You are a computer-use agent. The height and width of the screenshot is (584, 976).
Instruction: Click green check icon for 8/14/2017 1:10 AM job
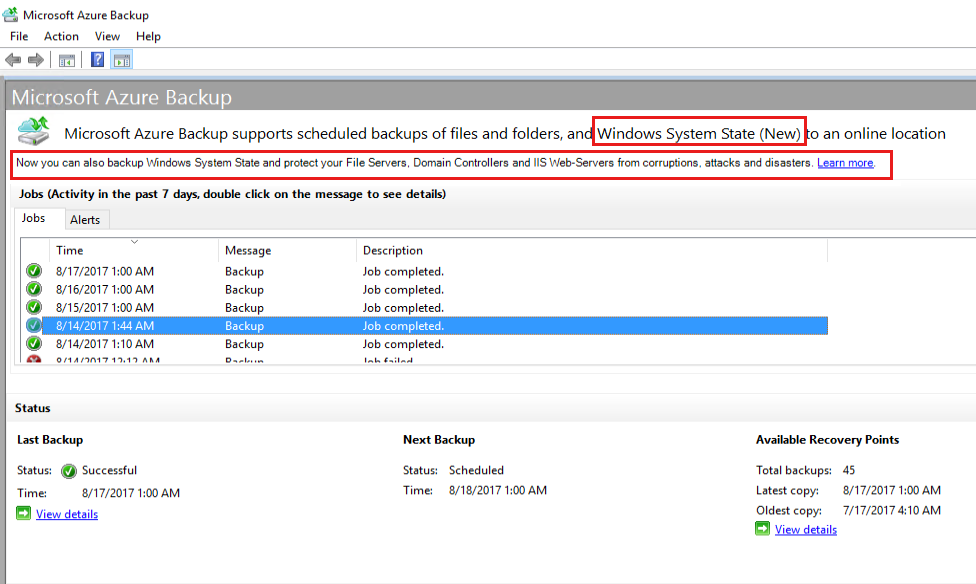click(34, 343)
